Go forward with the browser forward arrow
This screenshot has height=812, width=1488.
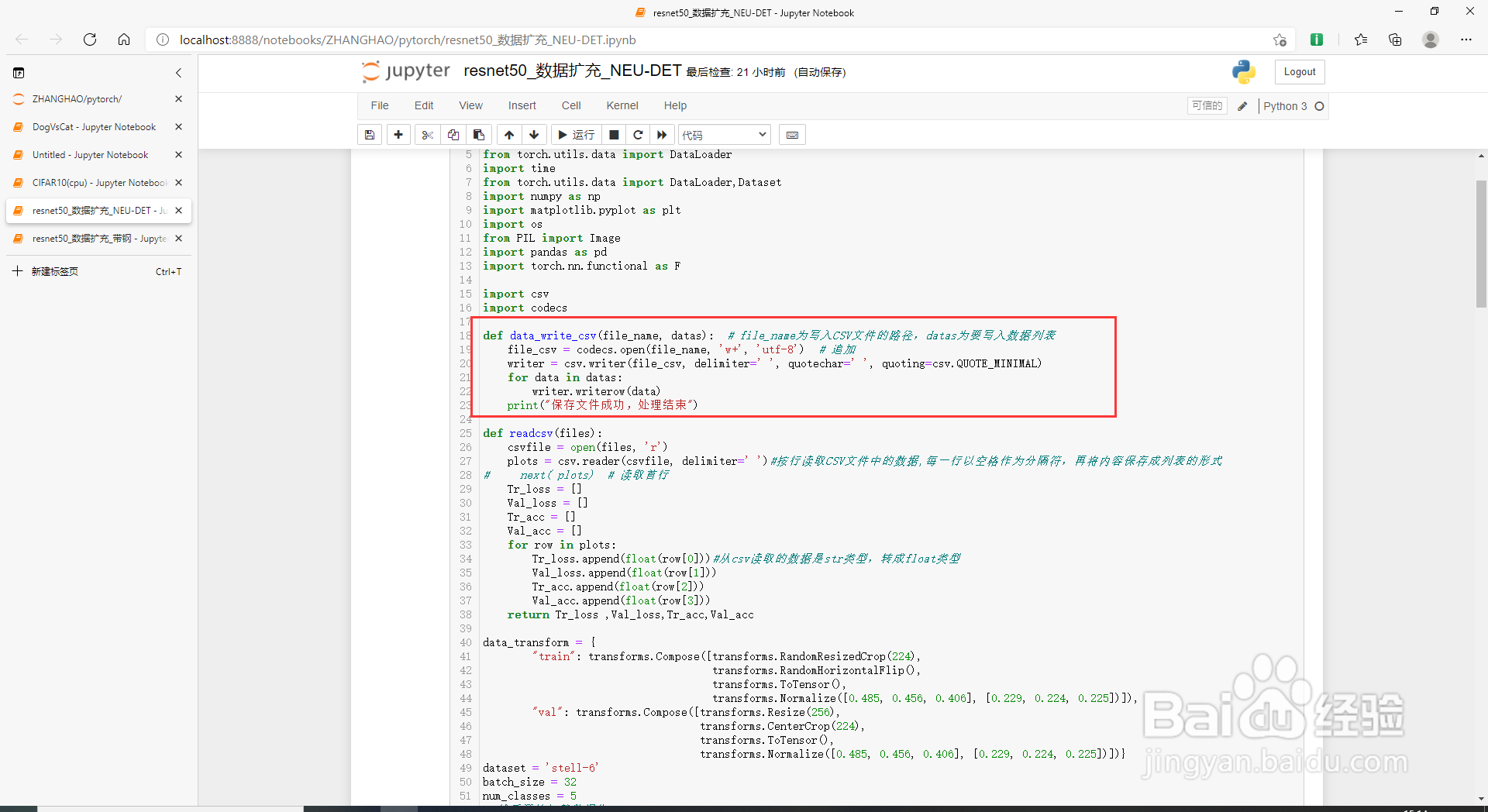pos(56,40)
